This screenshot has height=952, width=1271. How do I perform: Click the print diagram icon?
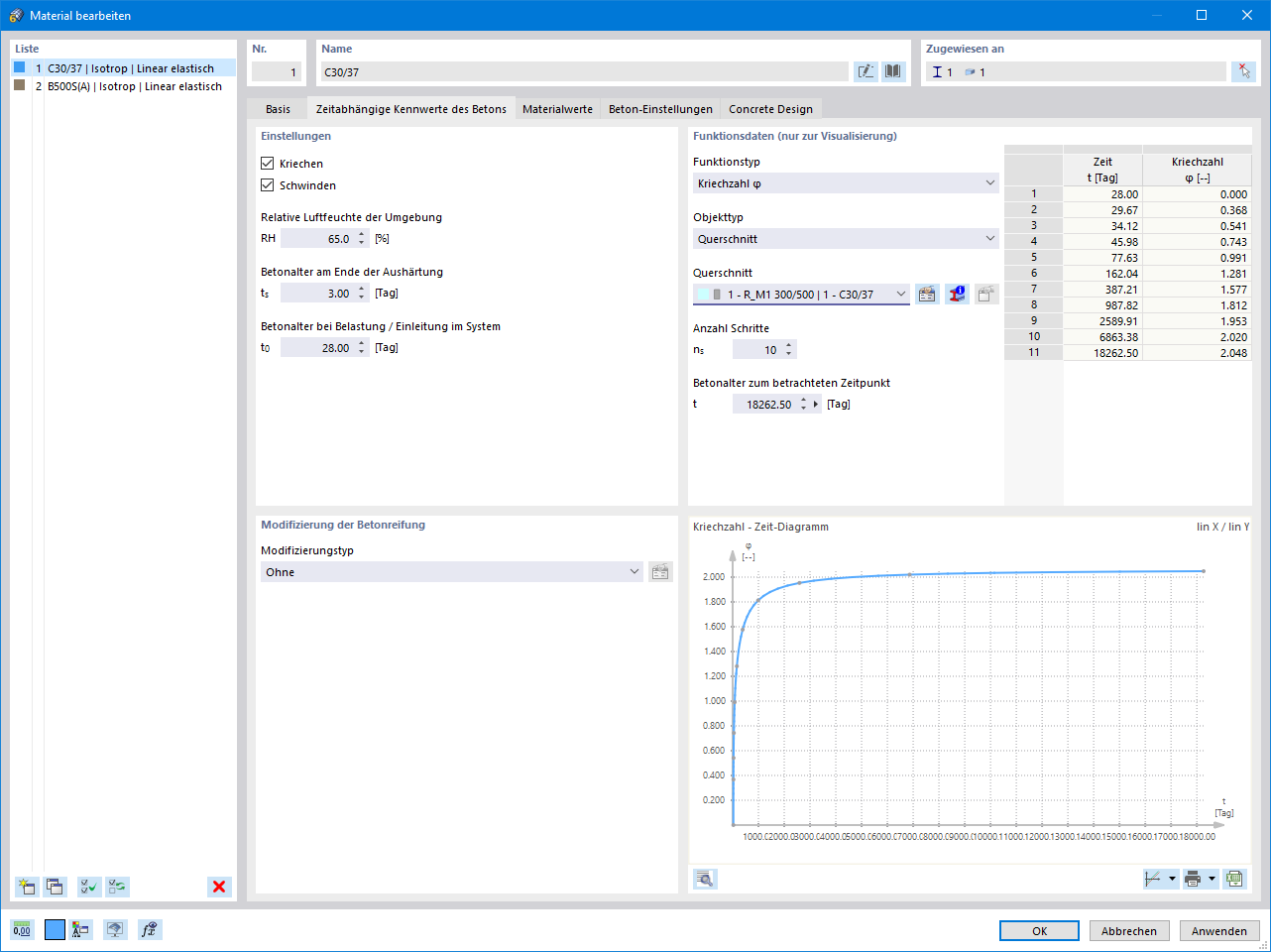(x=1193, y=879)
